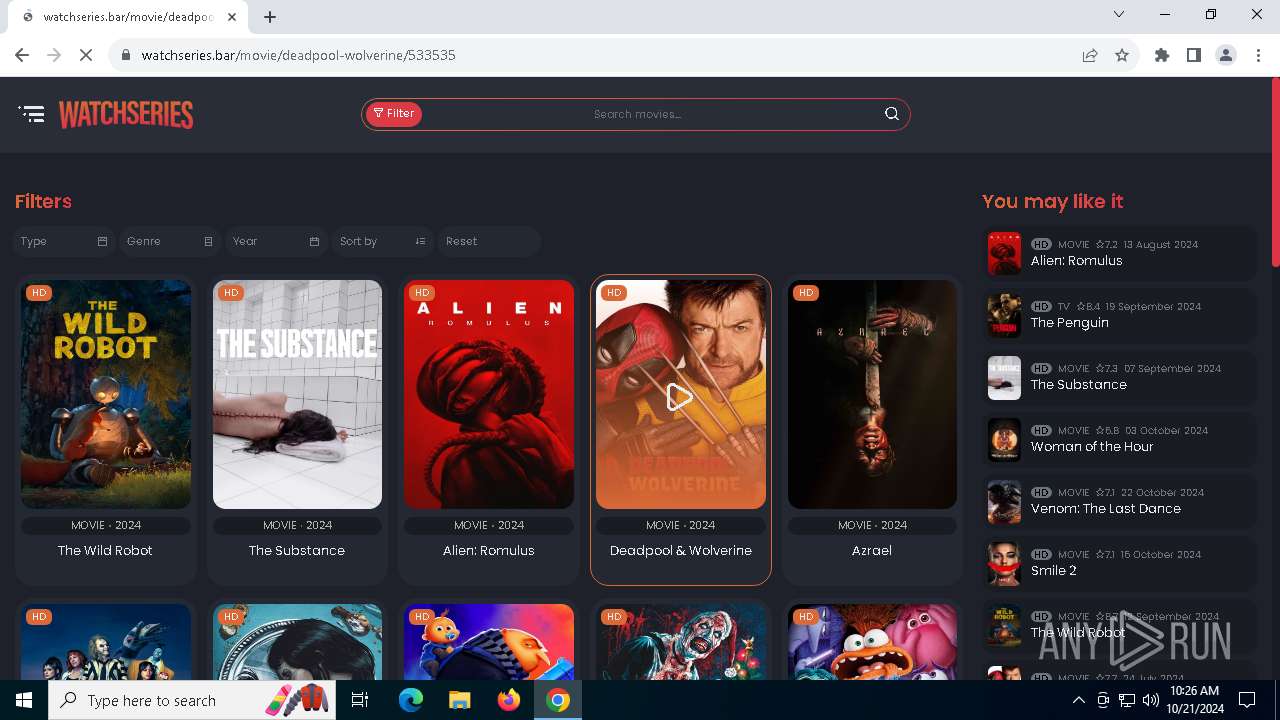Open the tab search chevron in title bar

click(1119, 14)
